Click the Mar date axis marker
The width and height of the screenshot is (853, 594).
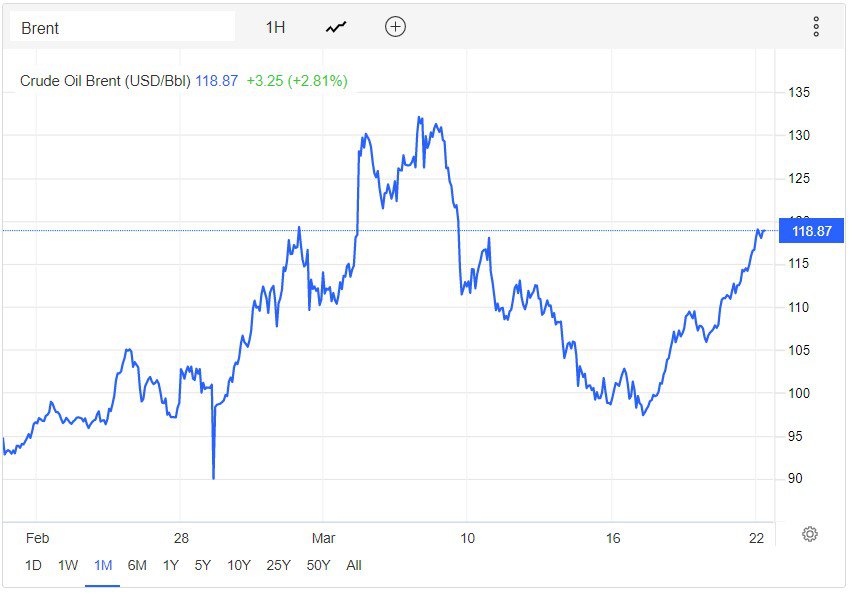pyautogui.click(x=323, y=538)
